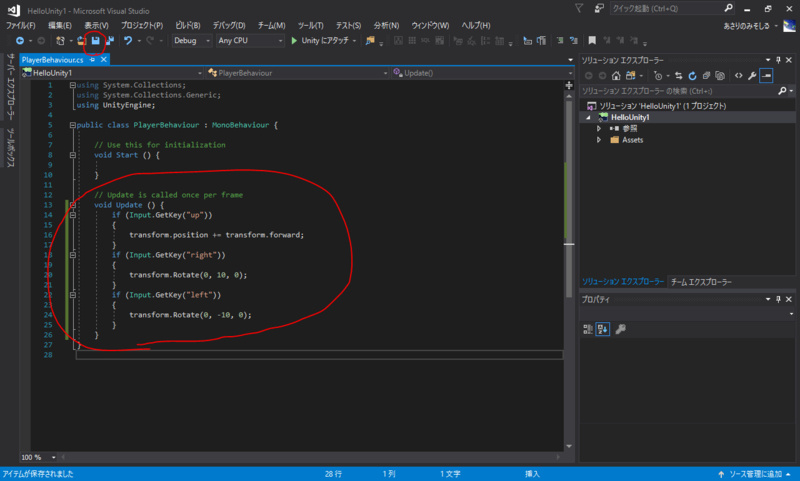Click the Save All toolbar icon
The width and height of the screenshot is (800, 481).
109,41
